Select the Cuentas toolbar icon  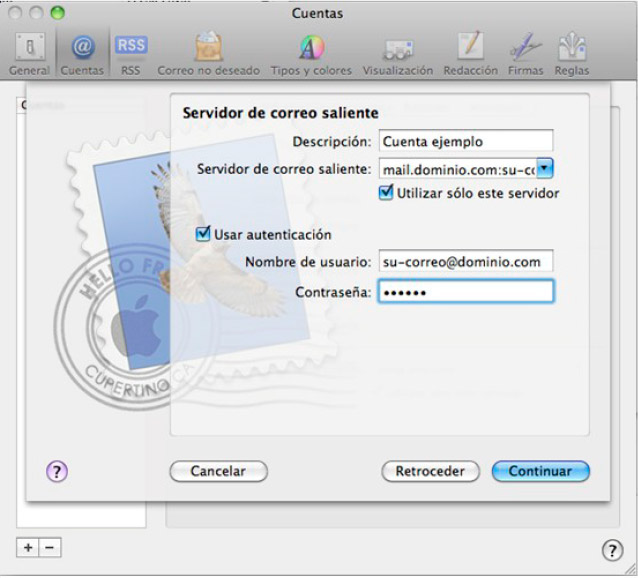pos(82,54)
